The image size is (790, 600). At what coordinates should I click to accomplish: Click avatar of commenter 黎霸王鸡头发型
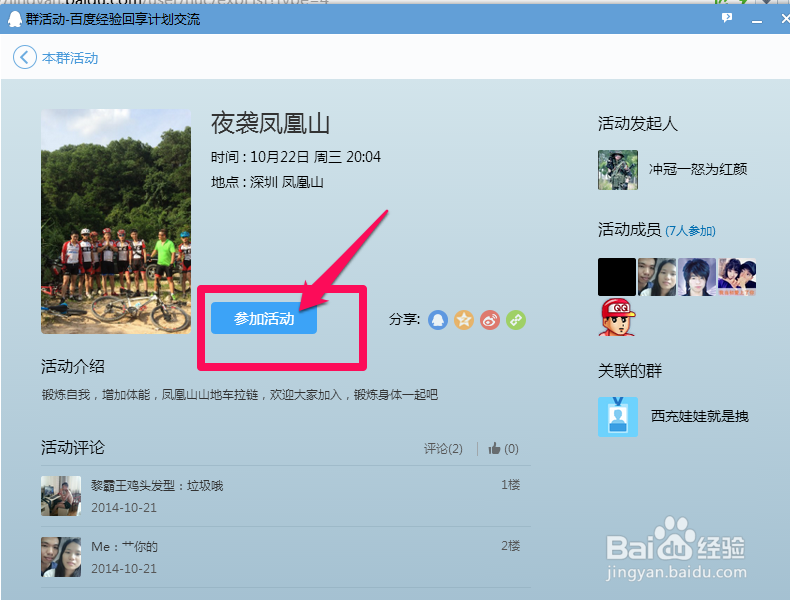click(x=61, y=496)
